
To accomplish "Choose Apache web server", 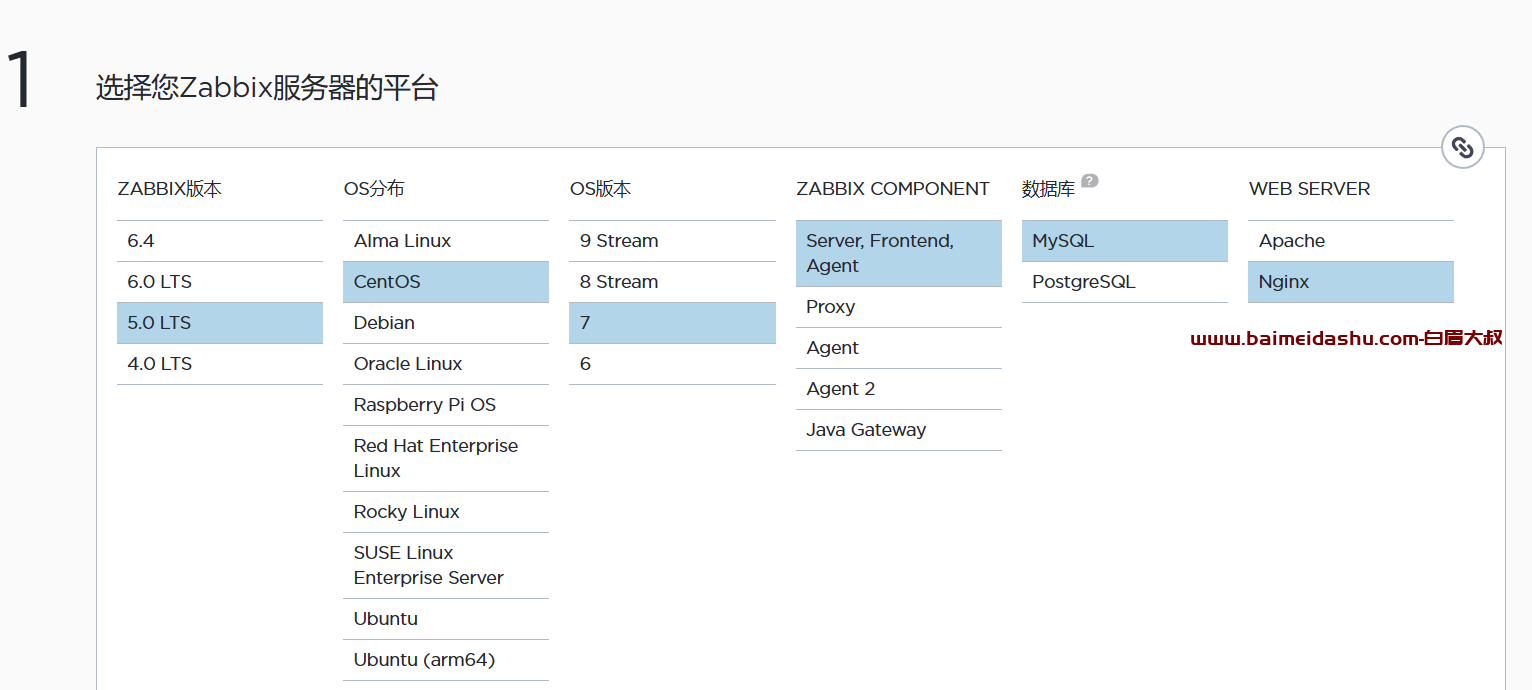I will (1351, 241).
